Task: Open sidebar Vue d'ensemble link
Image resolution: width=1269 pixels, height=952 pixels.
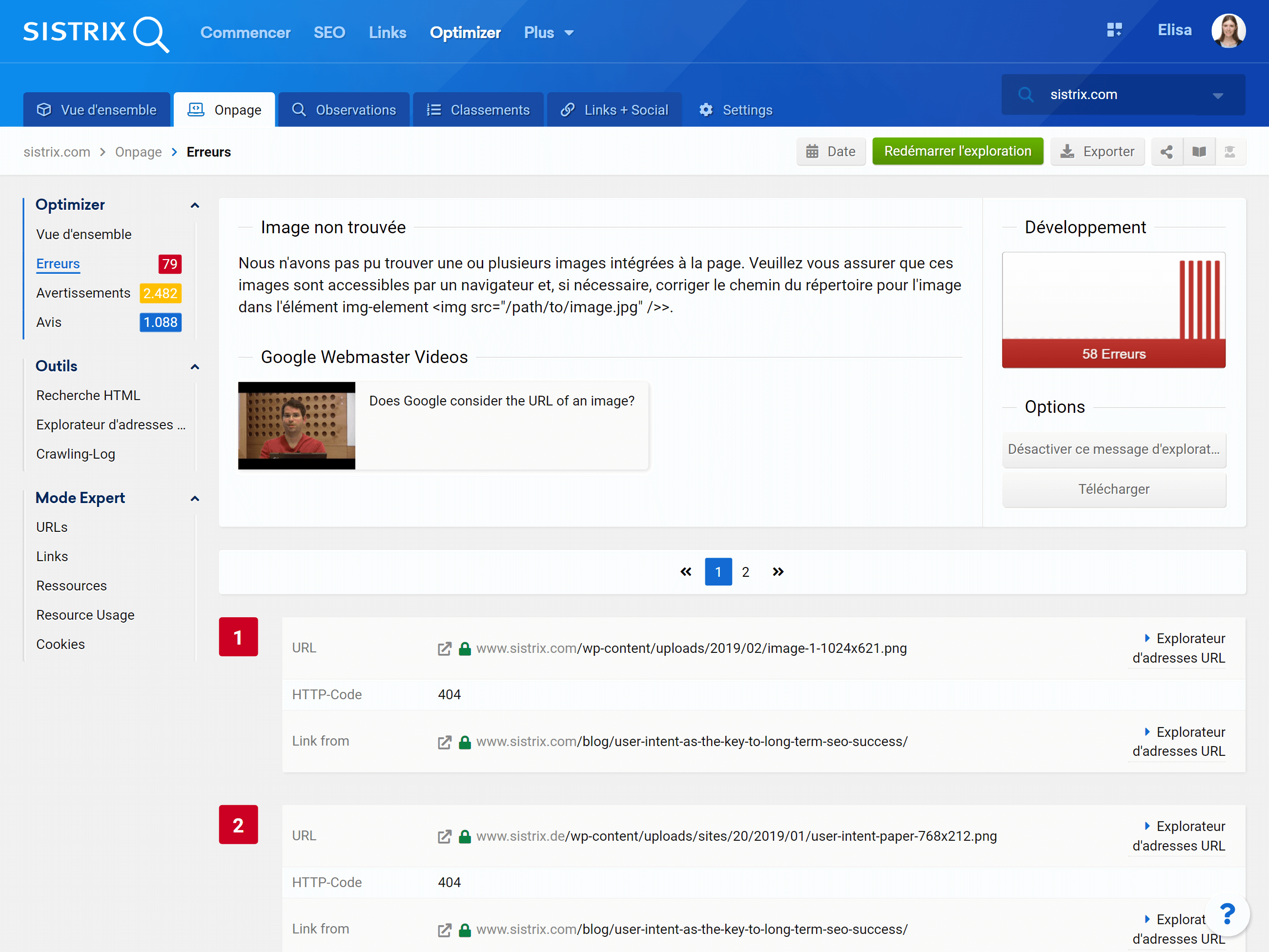Action: (x=84, y=235)
